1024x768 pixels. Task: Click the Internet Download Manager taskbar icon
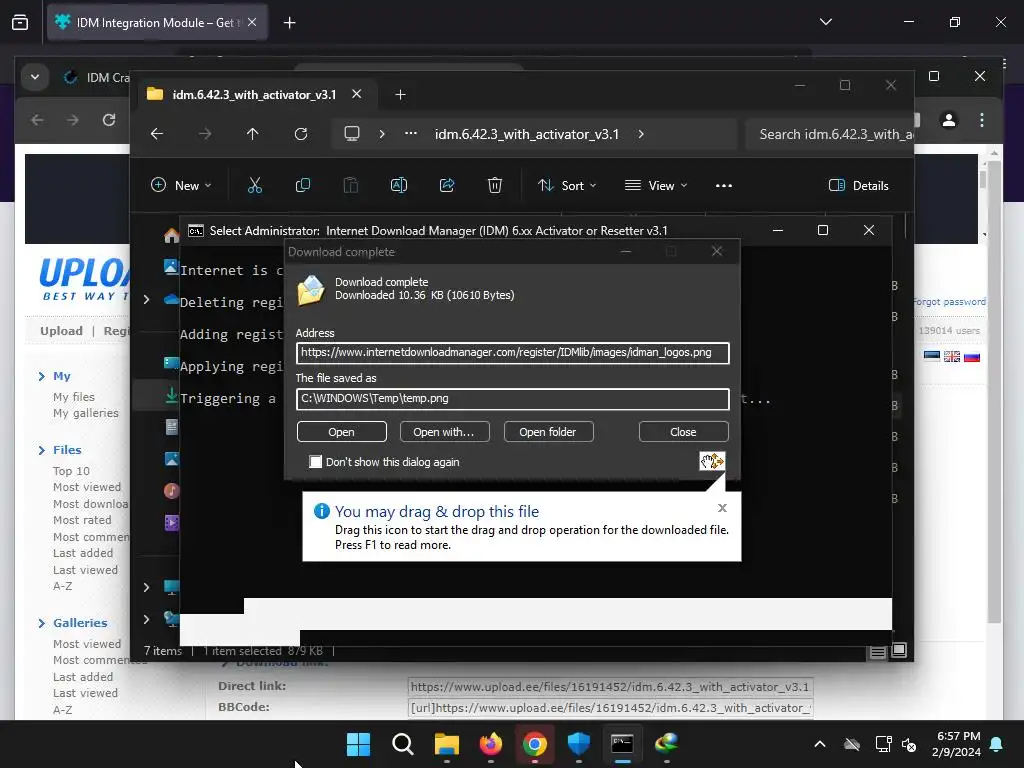point(666,744)
